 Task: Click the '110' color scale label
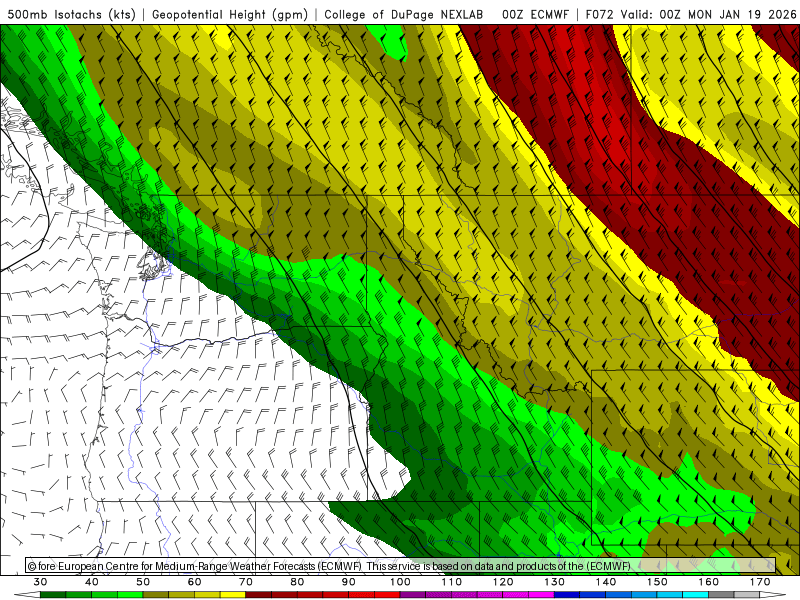[452, 582]
